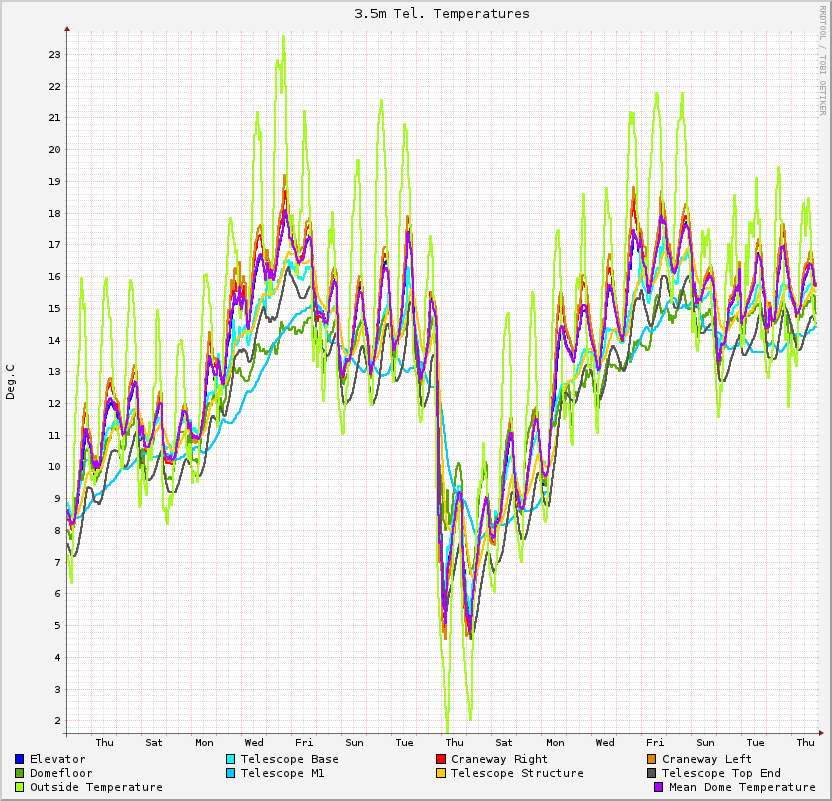Click the "Outside Temperature" legend text
The width and height of the screenshot is (832, 801).
96,787
